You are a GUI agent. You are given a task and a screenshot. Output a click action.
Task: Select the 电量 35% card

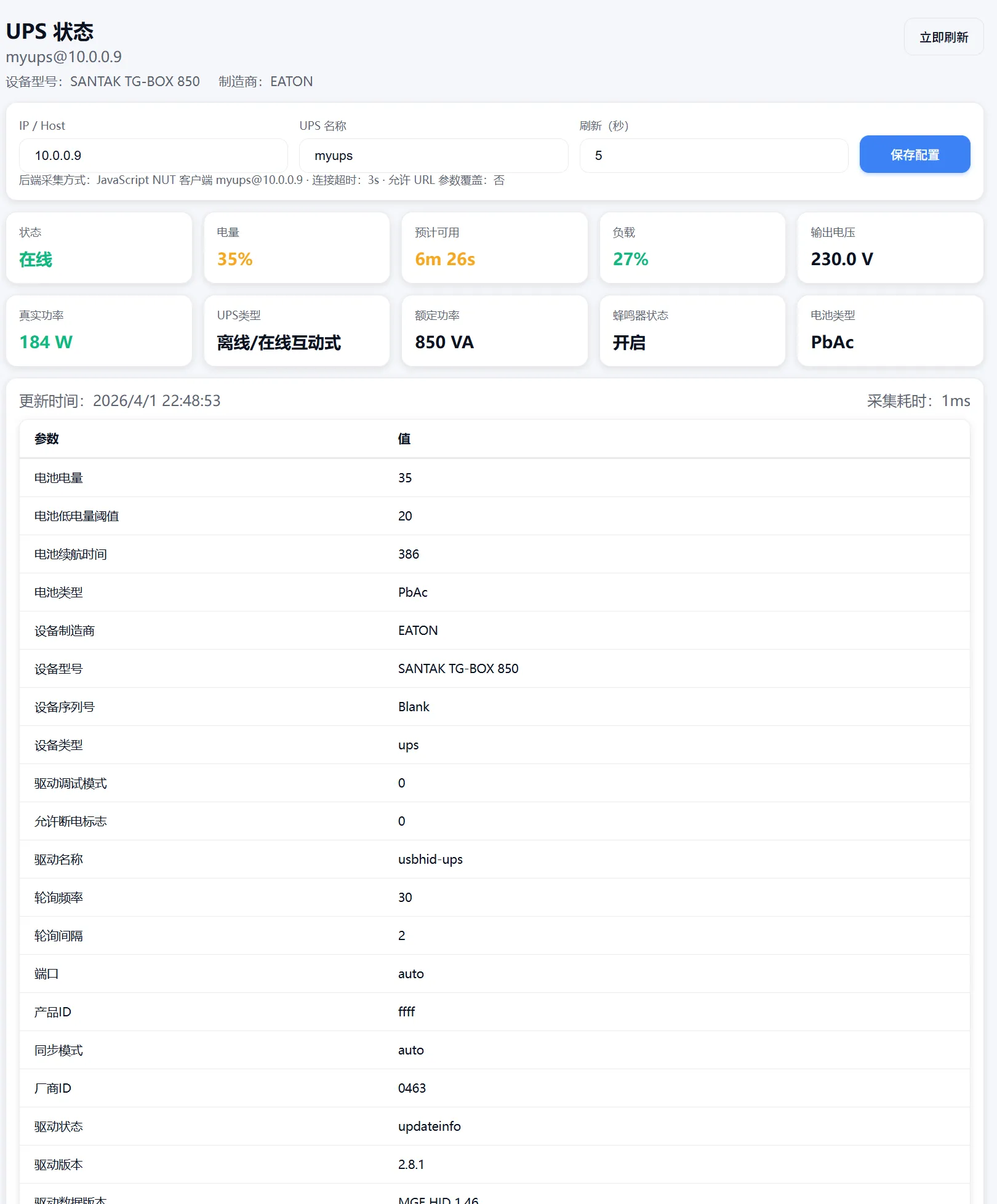(x=297, y=247)
